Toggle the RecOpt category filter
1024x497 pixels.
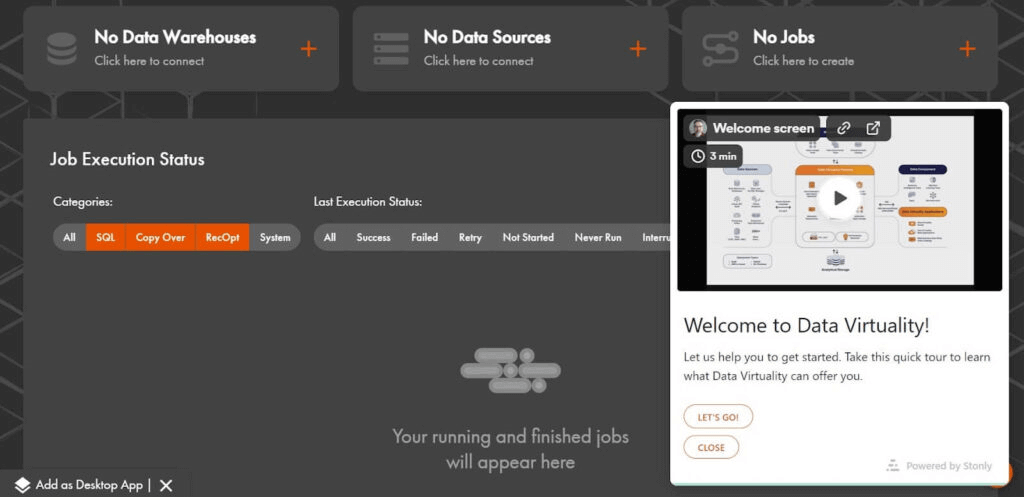pos(222,237)
